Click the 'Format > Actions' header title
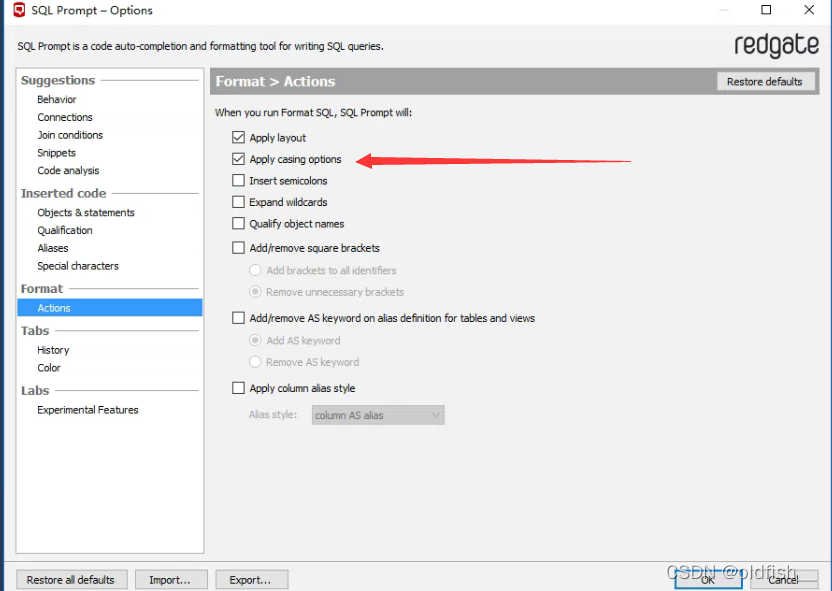The image size is (832, 591). click(x=275, y=81)
